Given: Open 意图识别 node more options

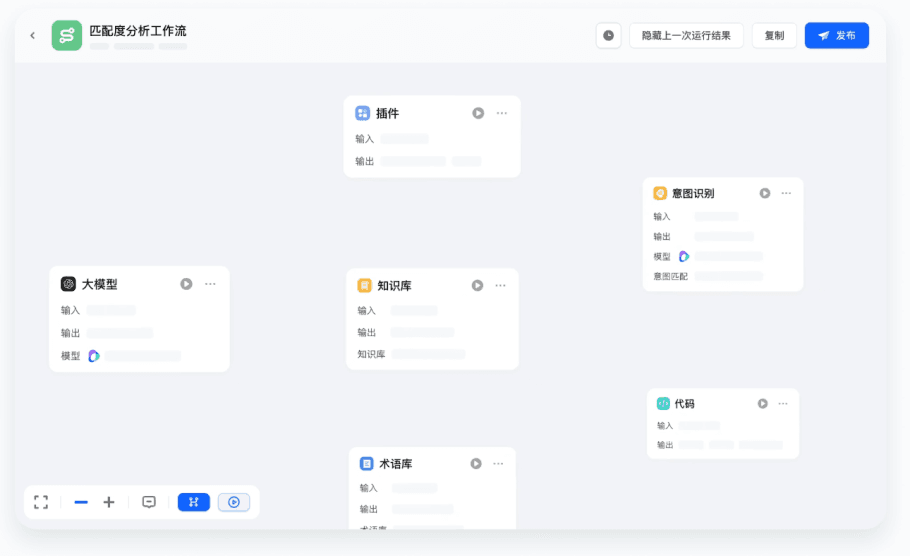Looking at the screenshot, I should 786,193.
